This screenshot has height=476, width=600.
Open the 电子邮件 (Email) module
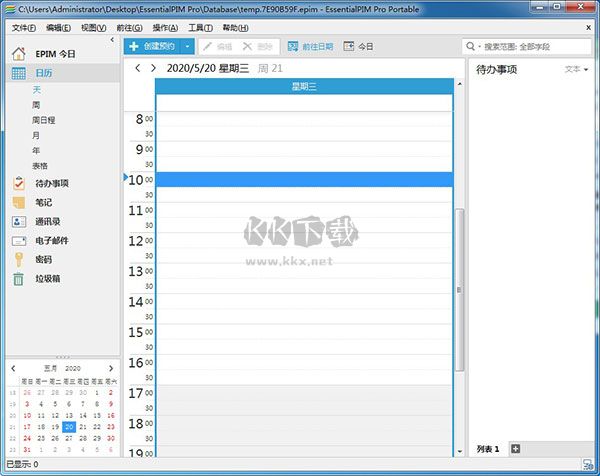(51, 240)
